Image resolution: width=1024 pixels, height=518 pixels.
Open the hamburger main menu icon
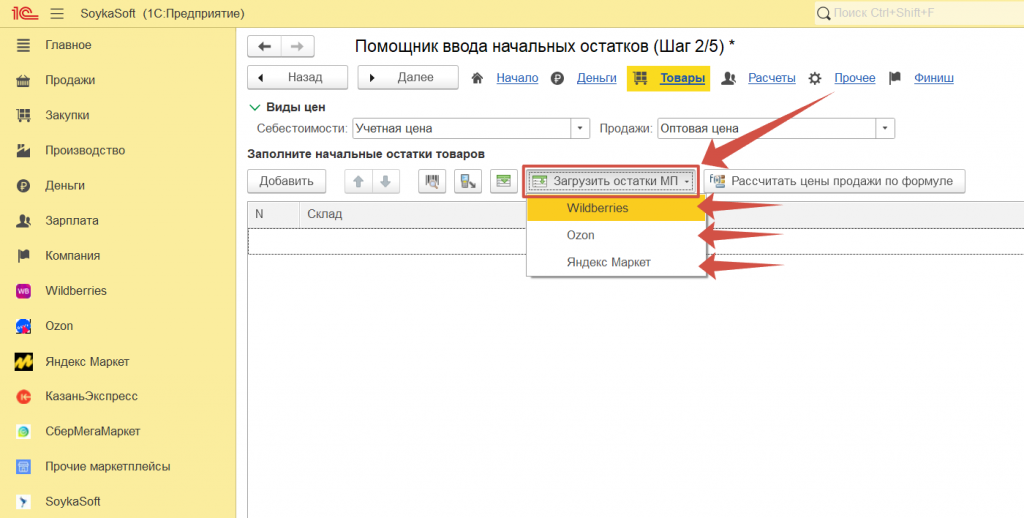click(x=57, y=13)
